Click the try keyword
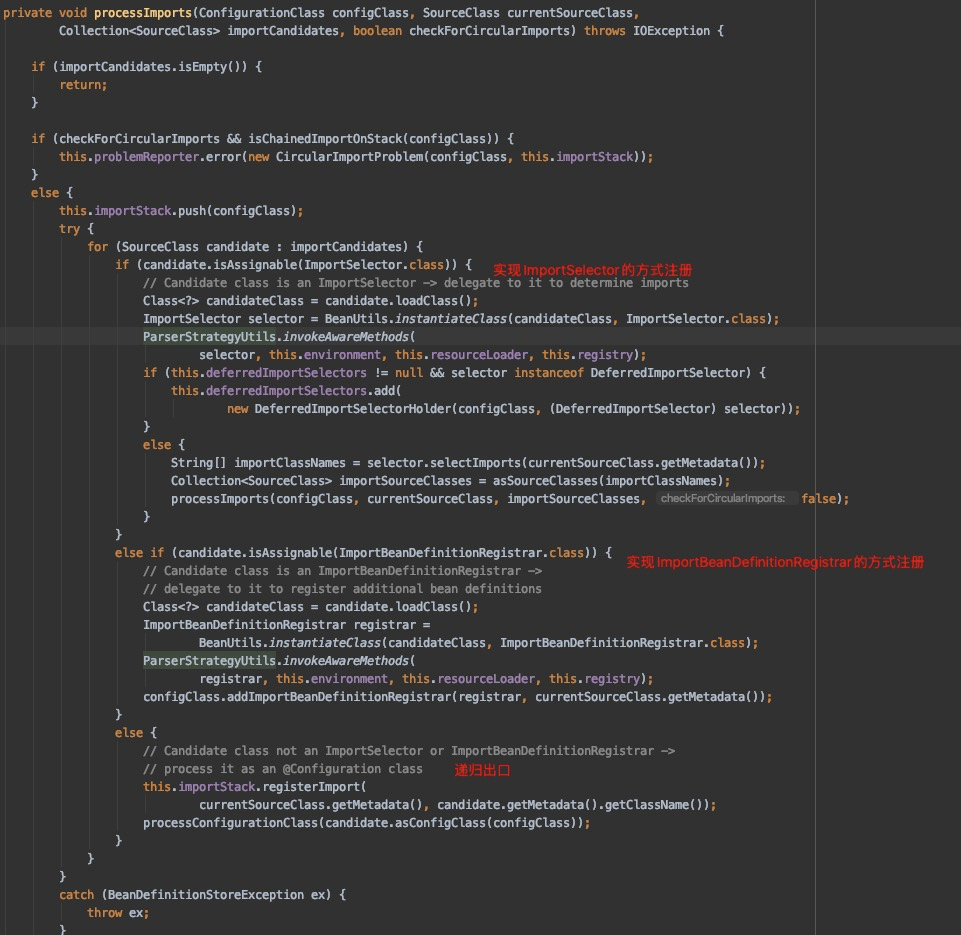The height and width of the screenshot is (935, 961). point(69,229)
